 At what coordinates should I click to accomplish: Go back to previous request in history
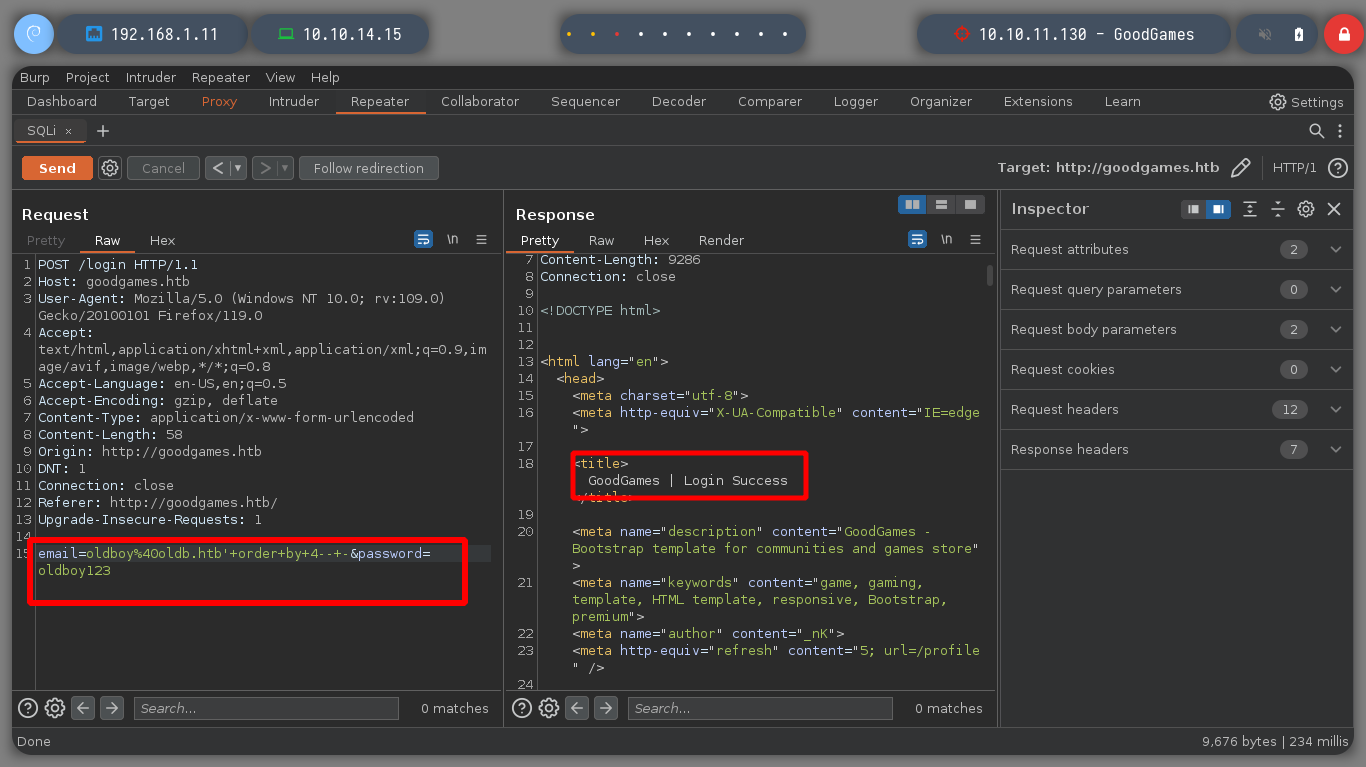(218, 168)
